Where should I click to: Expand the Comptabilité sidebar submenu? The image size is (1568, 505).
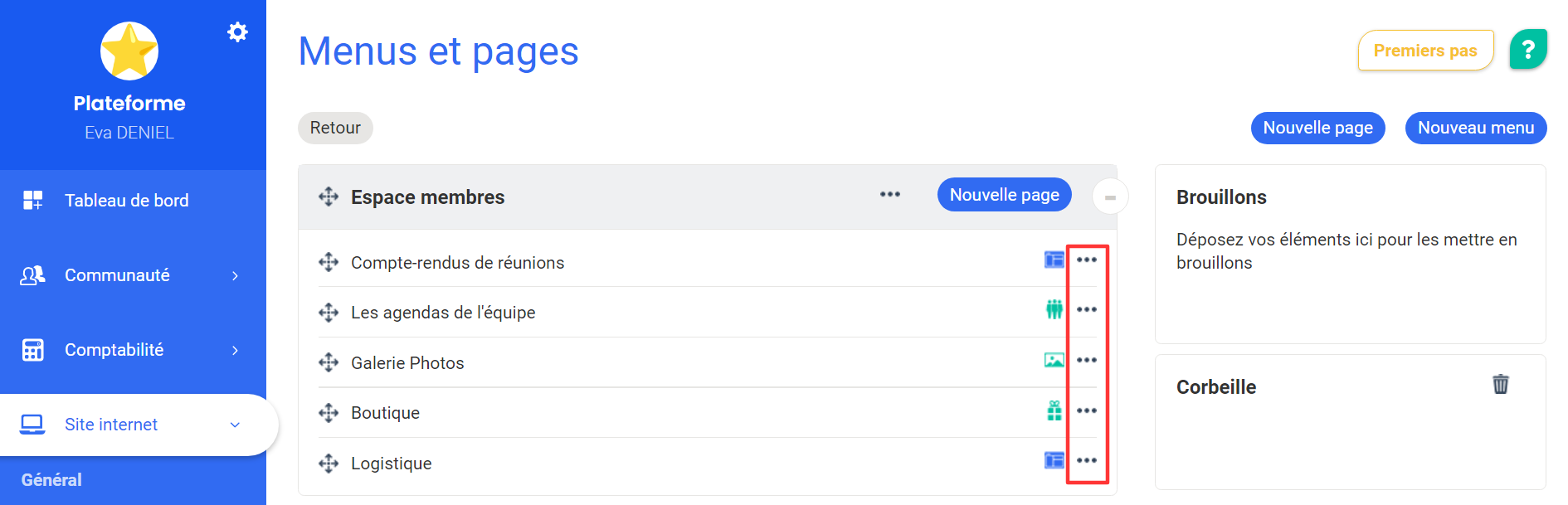pyautogui.click(x=235, y=350)
